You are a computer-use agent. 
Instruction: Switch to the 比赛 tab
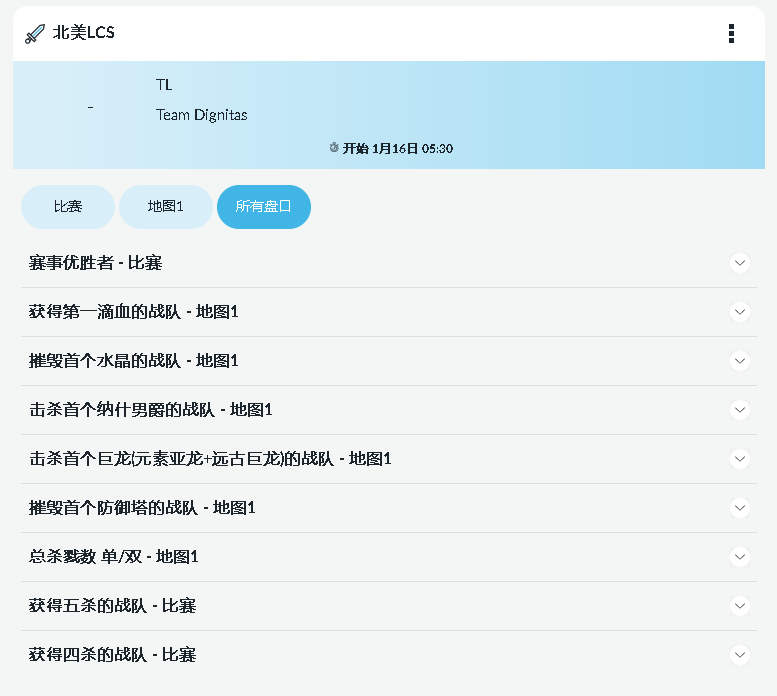click(x=68, y=207)
